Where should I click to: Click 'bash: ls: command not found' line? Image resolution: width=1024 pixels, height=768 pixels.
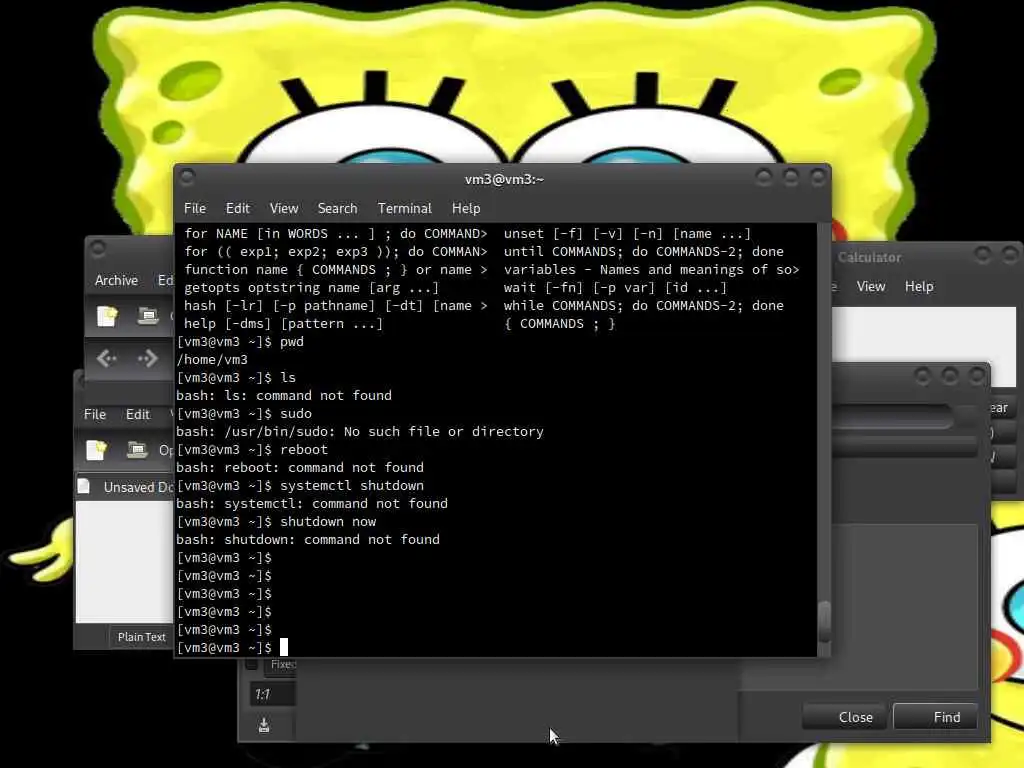coord(284,395)
